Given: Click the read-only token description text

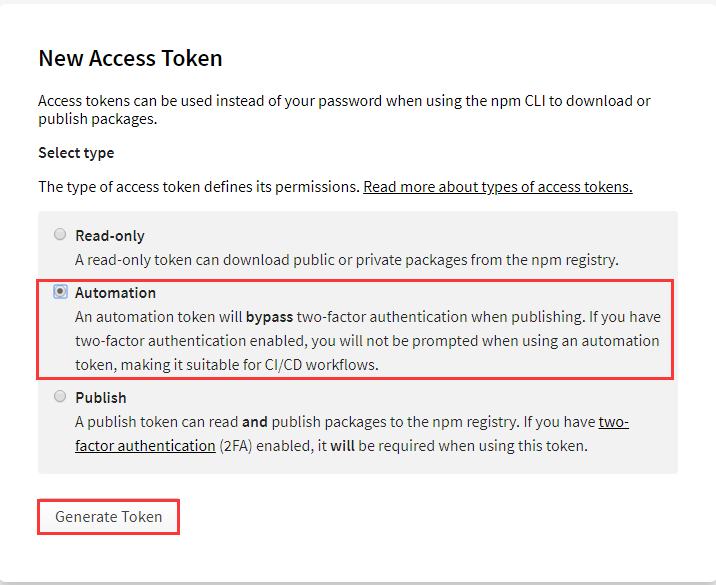Looking at the screenshot, I should pyautogui.click(x=347, y=260).
